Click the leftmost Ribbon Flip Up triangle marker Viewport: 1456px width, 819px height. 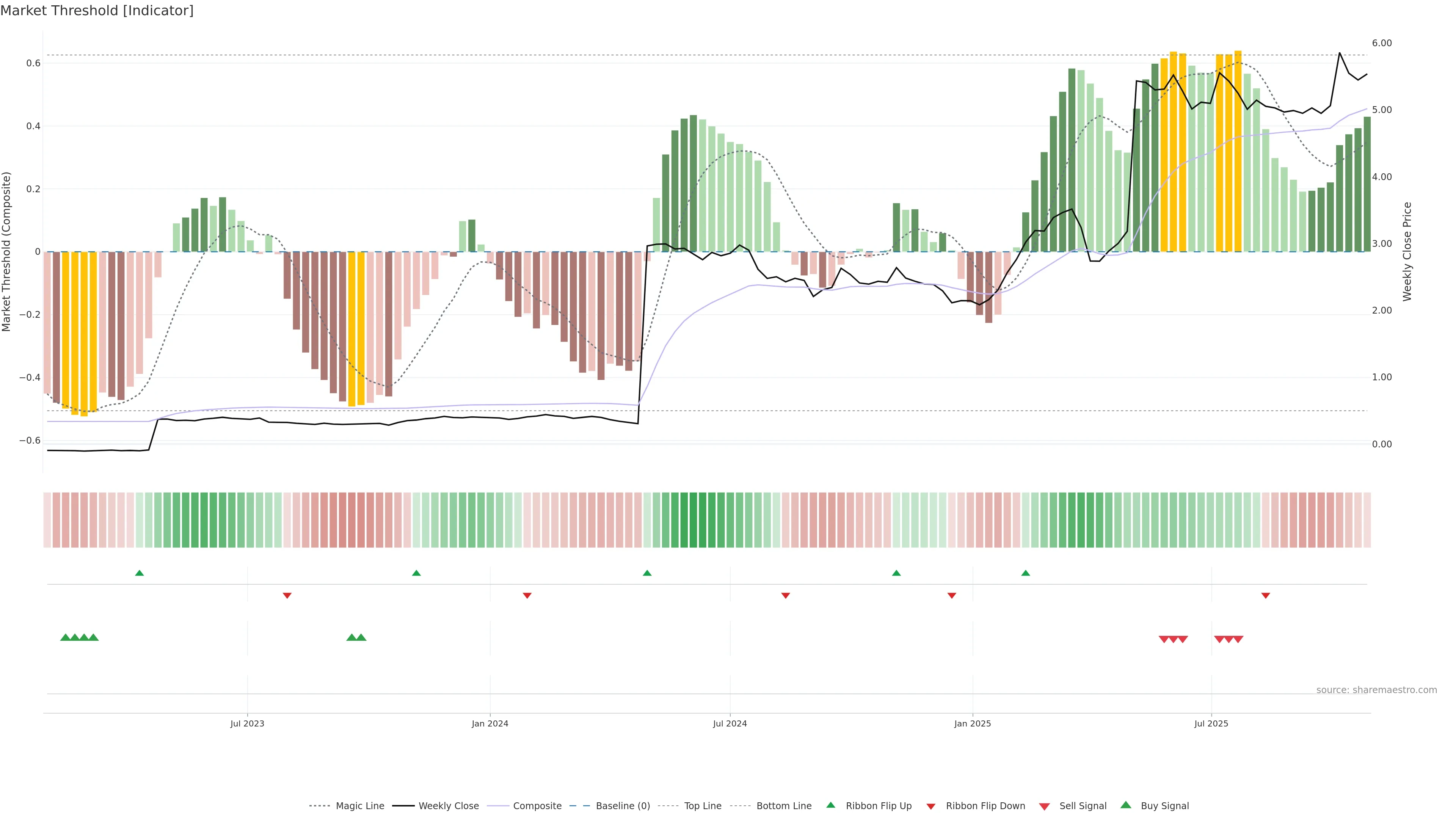(140, 573)
